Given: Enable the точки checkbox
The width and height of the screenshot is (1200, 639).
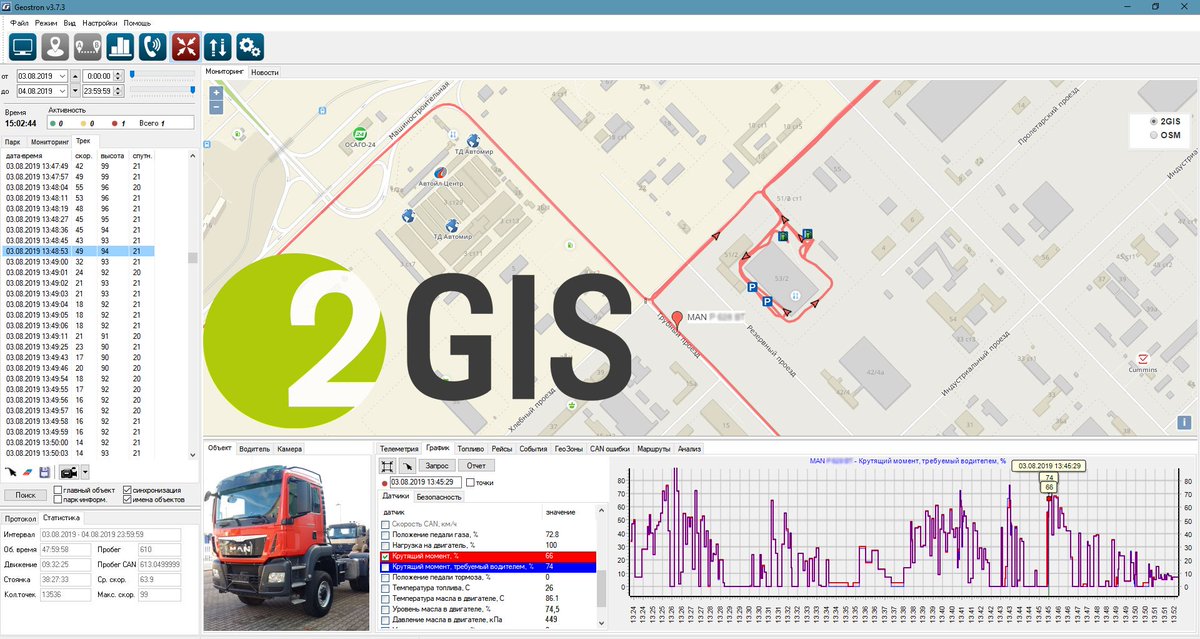Looking at the screenshot, I should [x=471, y=483].
